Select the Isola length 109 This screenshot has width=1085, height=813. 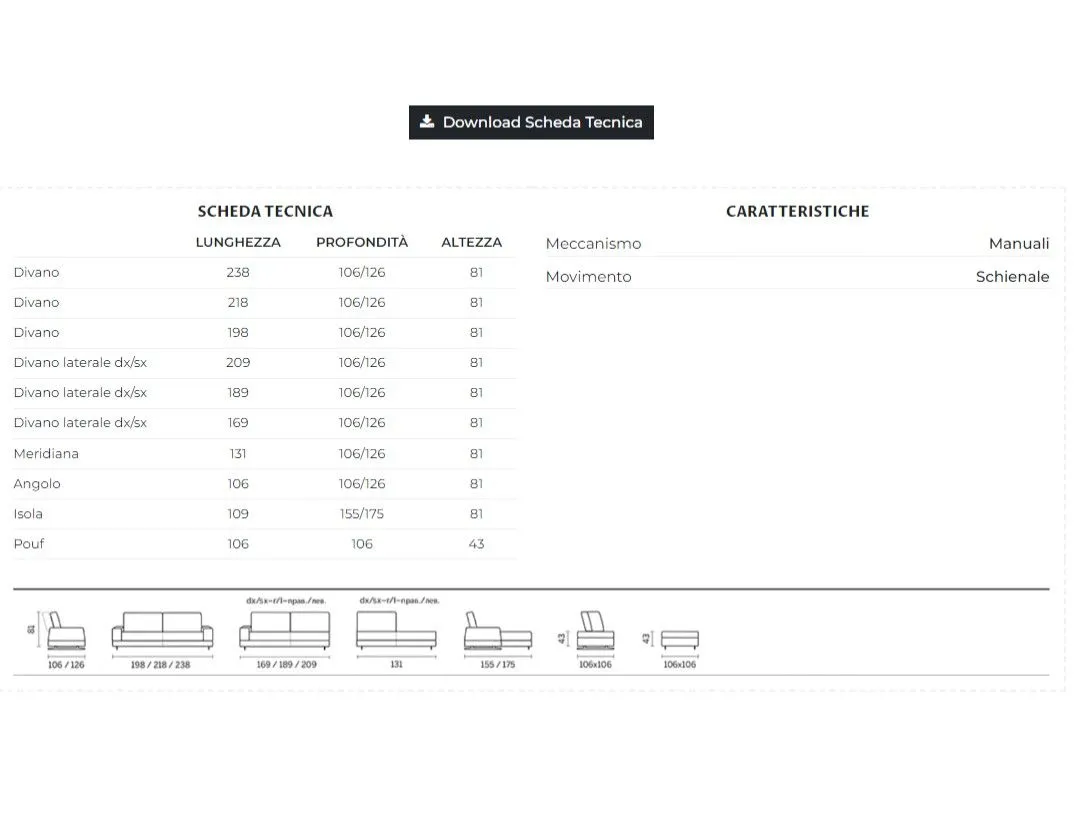(x=238, y=514)
